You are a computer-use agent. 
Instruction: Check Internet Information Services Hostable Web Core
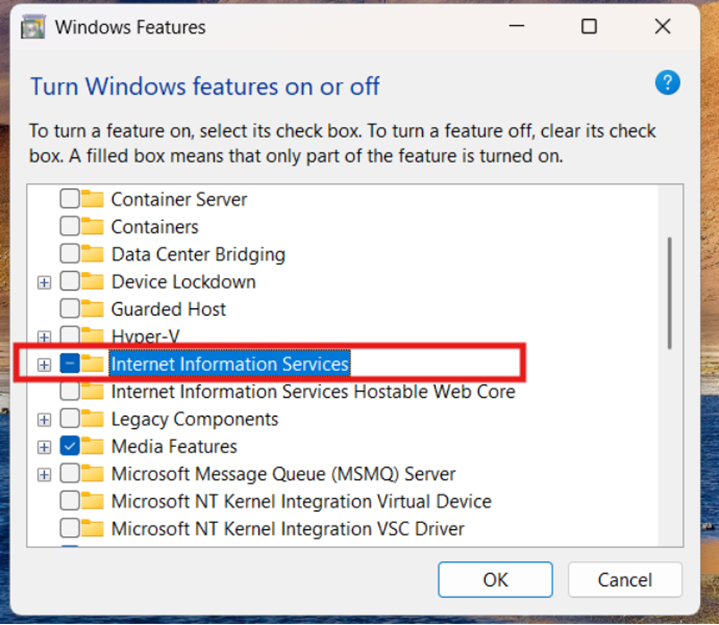pos(70,391)
